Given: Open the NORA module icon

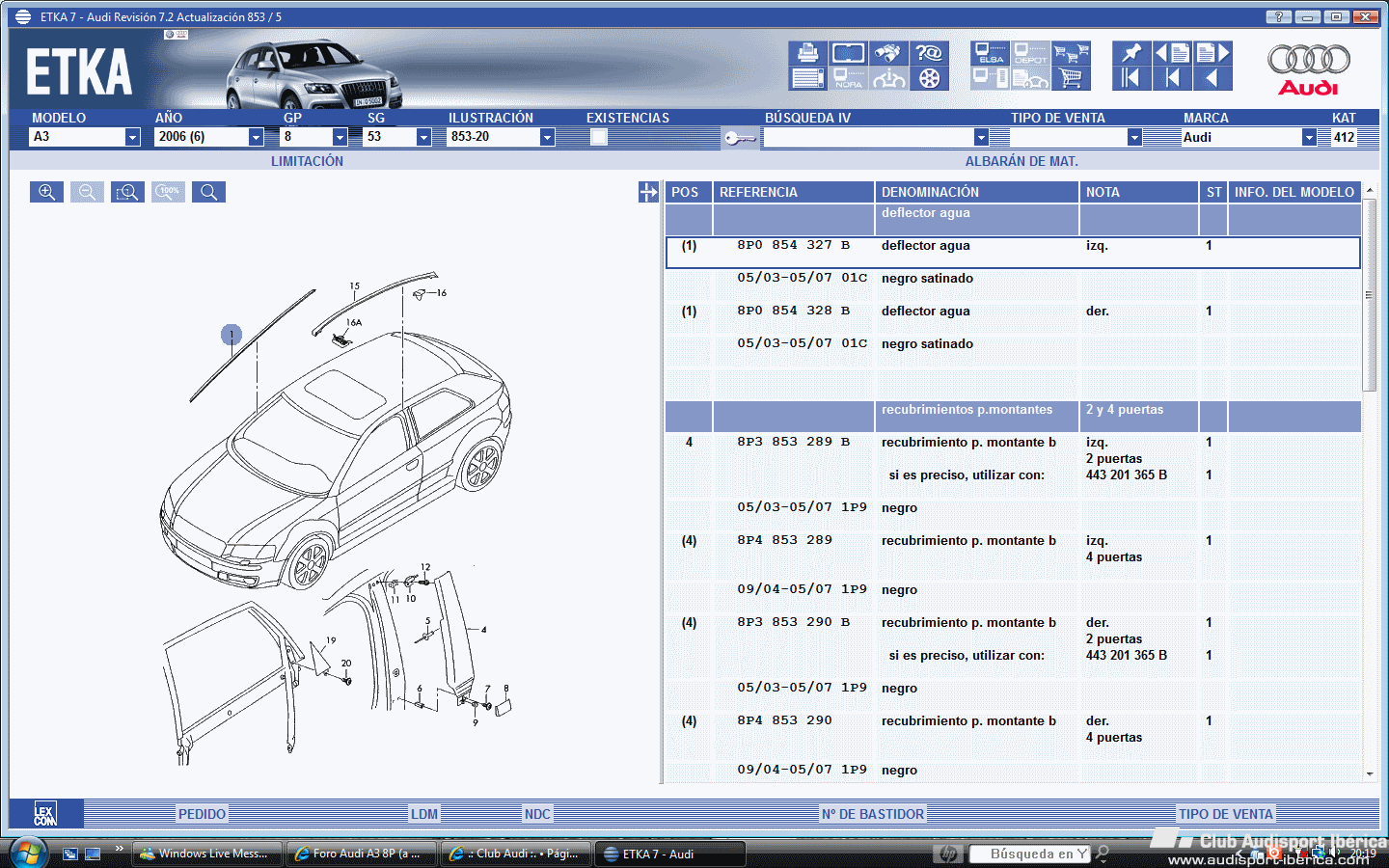Looking at the screenshot, I should pos(849,78).
